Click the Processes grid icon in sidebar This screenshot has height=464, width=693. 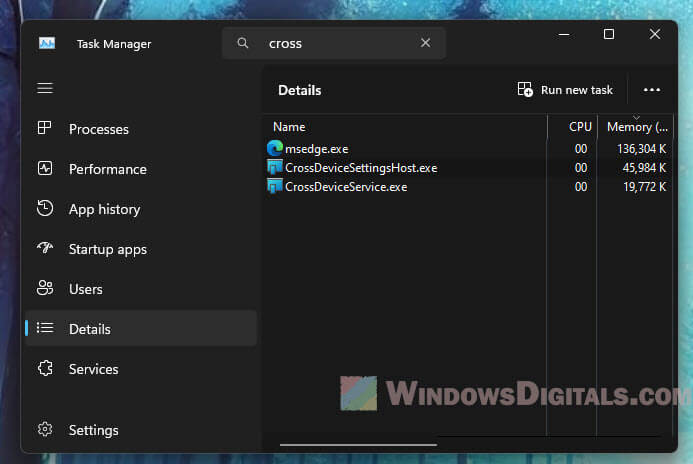click(x=45, y=128)
